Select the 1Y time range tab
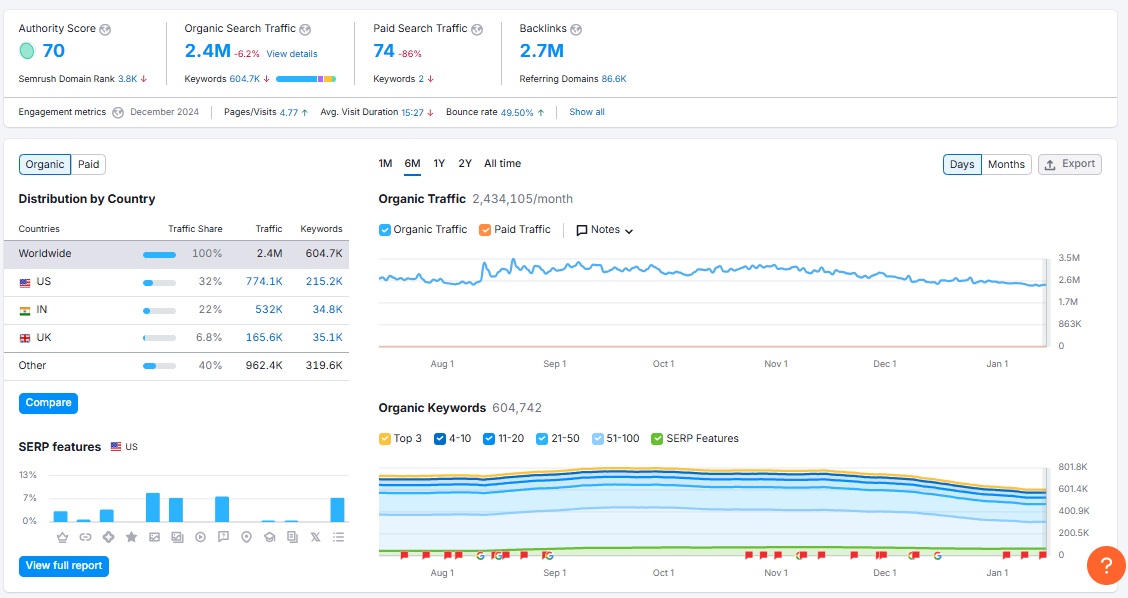 tap(439, 164)
